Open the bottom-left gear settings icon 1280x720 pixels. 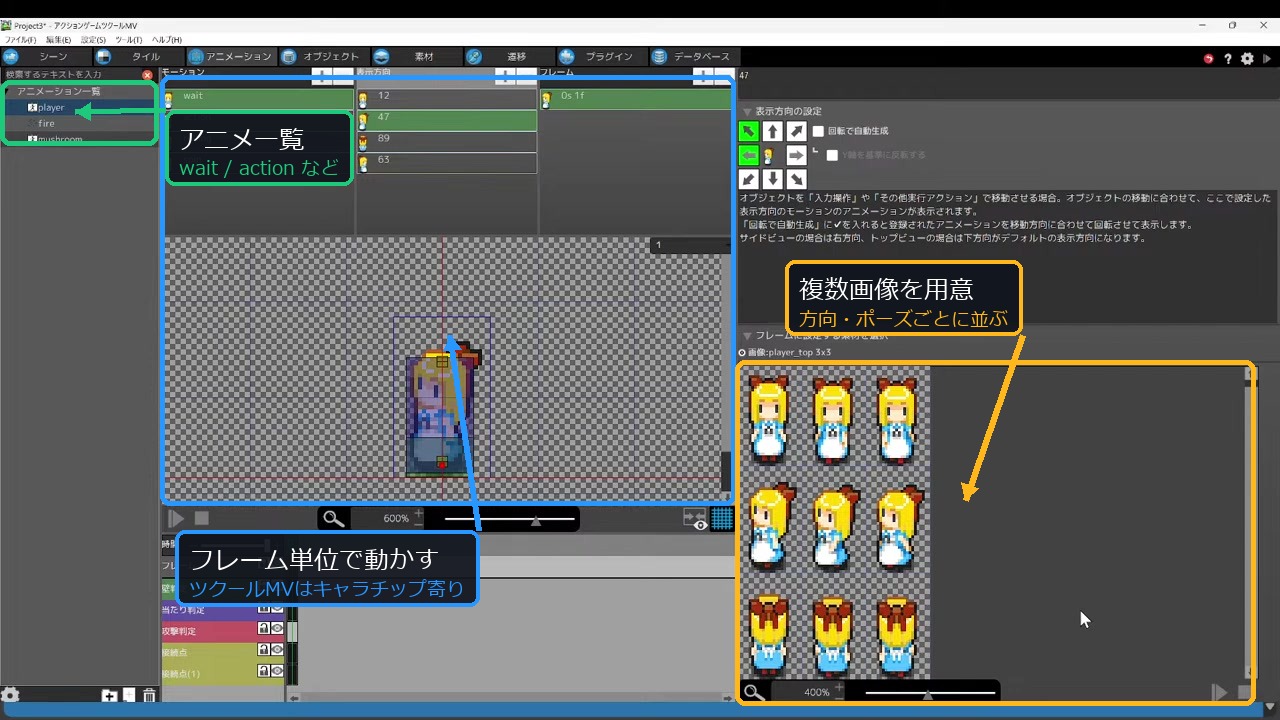point(10,696)
